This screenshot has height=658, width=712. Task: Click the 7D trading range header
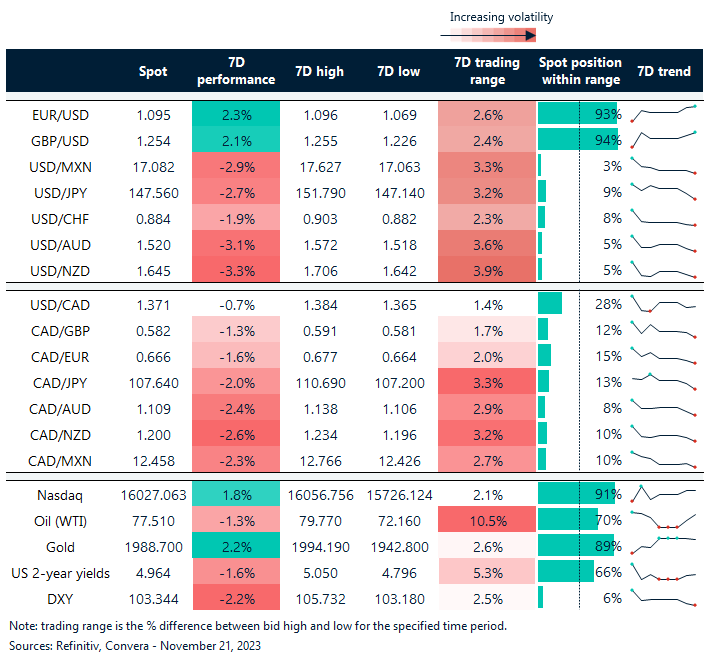point(486,71)
